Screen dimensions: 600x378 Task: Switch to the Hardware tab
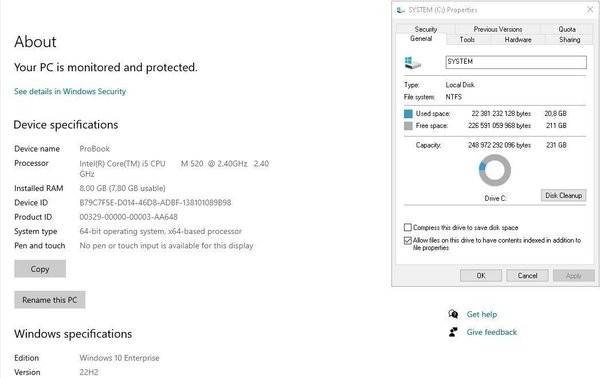[x=518, y=39]
